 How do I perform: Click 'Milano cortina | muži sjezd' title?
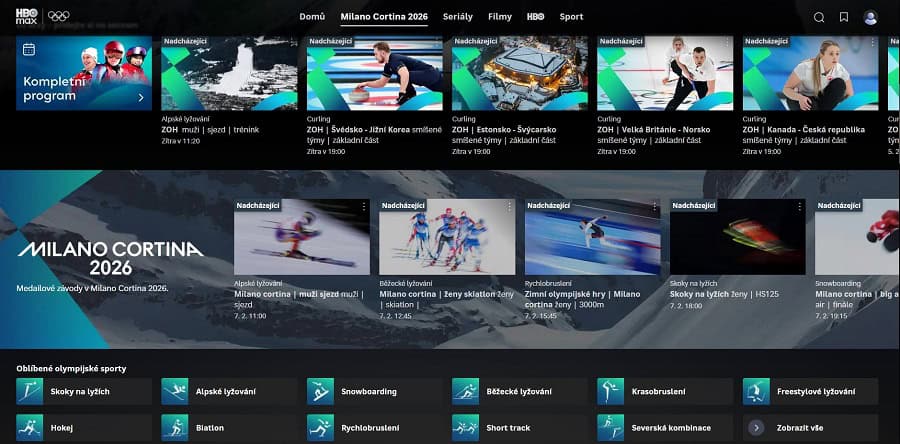[286, 294]
